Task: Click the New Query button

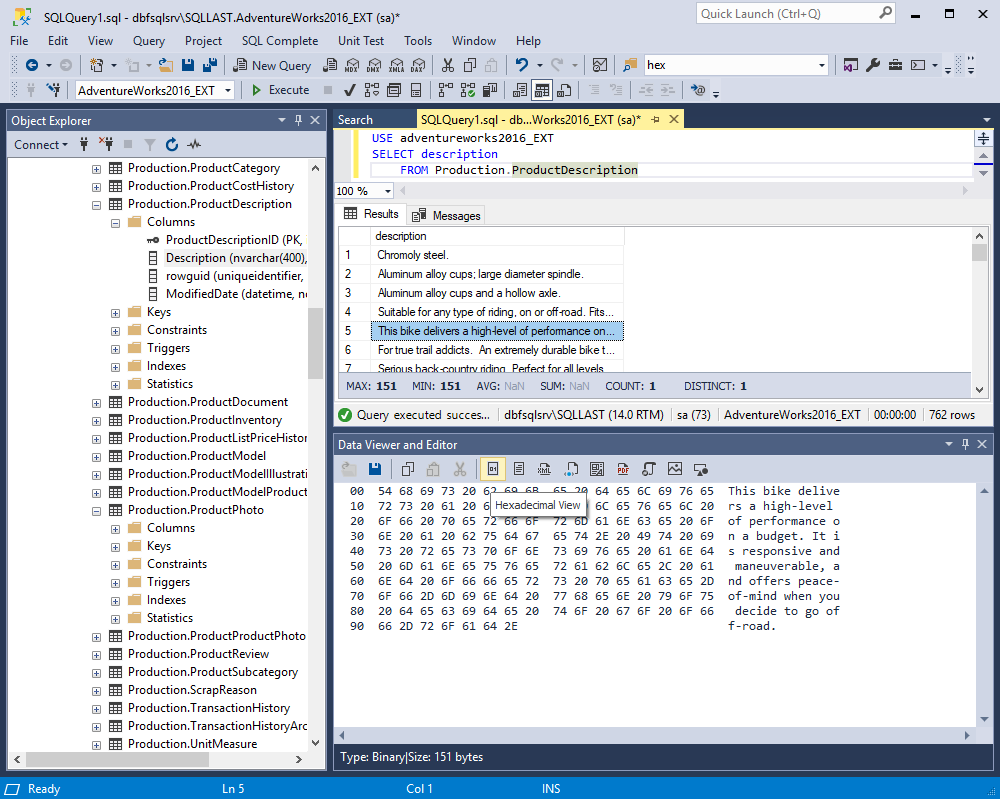Action: coord(272,65)
